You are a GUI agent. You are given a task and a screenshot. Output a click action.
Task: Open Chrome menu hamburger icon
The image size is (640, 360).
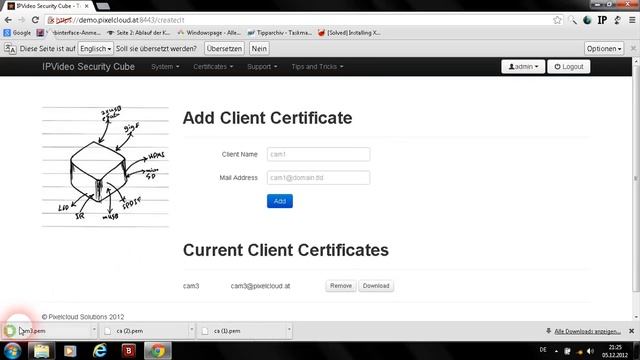[632, 20]
